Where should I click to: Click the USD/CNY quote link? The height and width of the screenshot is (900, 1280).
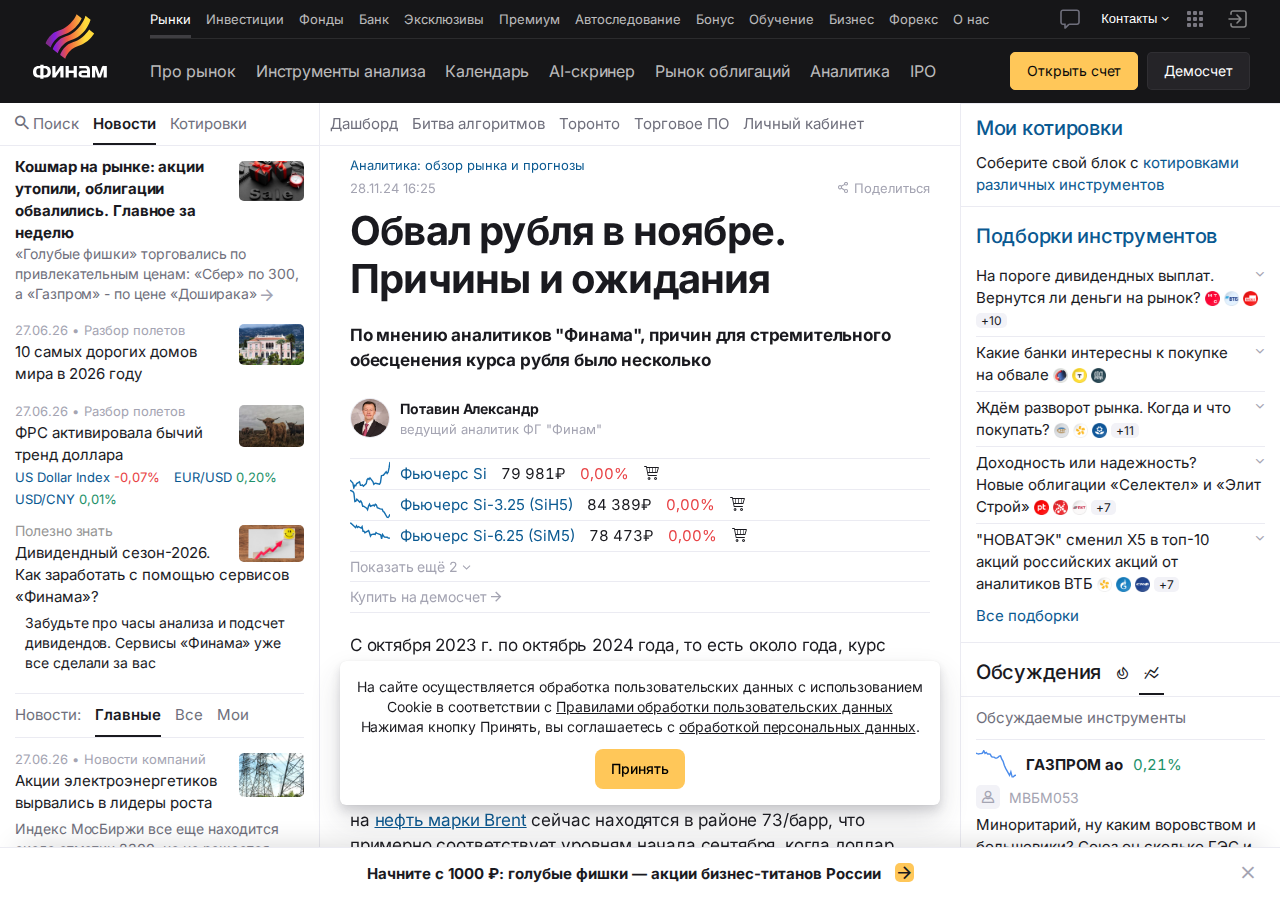[x=66, y=499]
